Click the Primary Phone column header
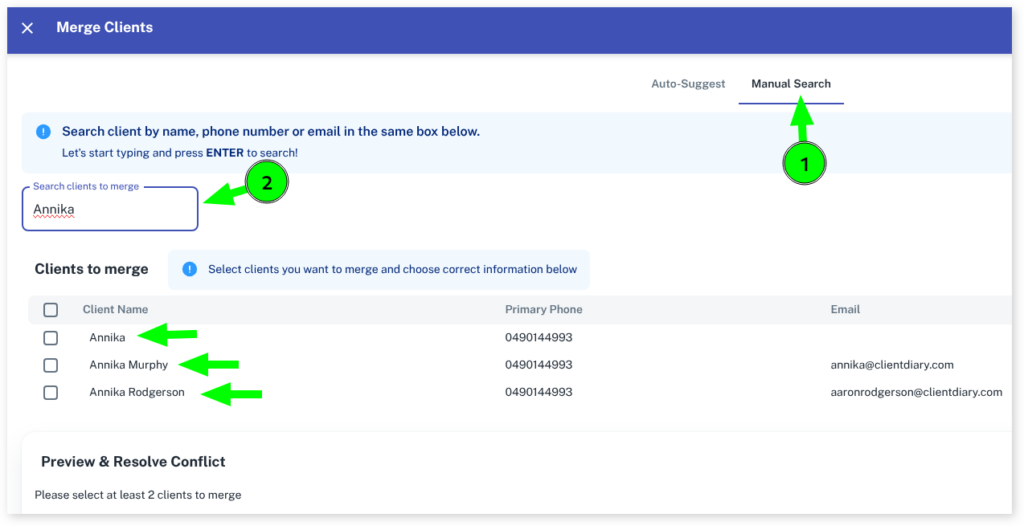Image resolution: width=1024 pixels, height=526 pixels. (x=543, y=310)
